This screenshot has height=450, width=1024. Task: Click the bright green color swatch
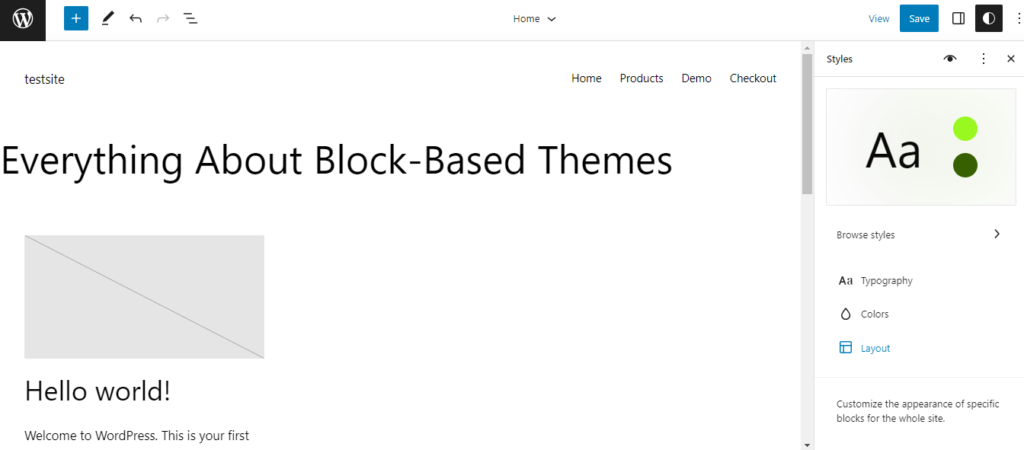(965, 128)
